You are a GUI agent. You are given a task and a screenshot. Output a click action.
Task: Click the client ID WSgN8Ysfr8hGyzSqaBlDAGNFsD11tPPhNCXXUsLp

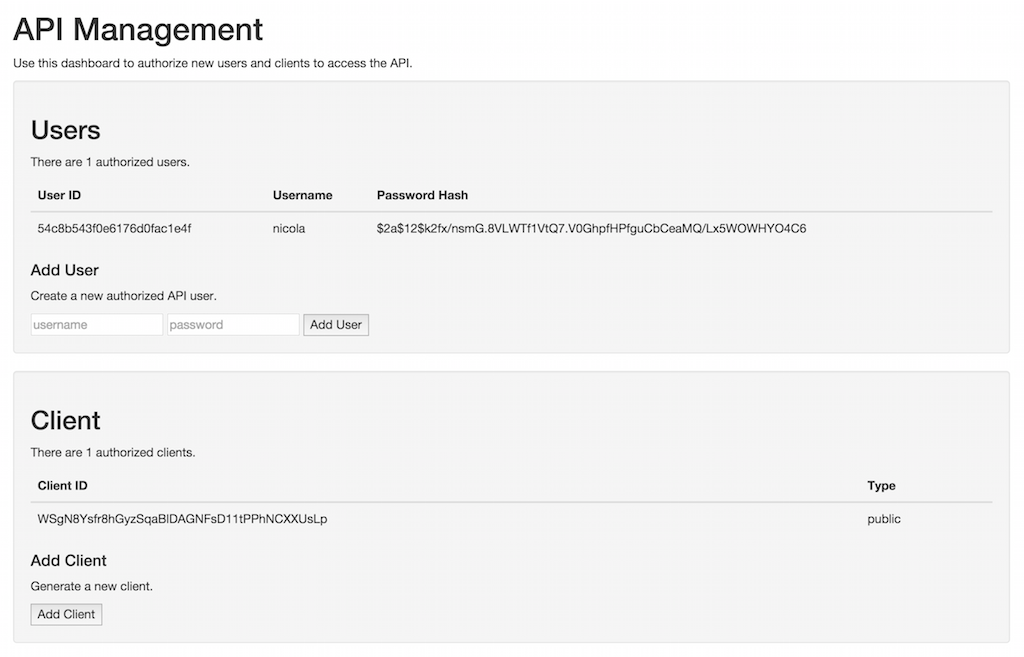[182, 519]
